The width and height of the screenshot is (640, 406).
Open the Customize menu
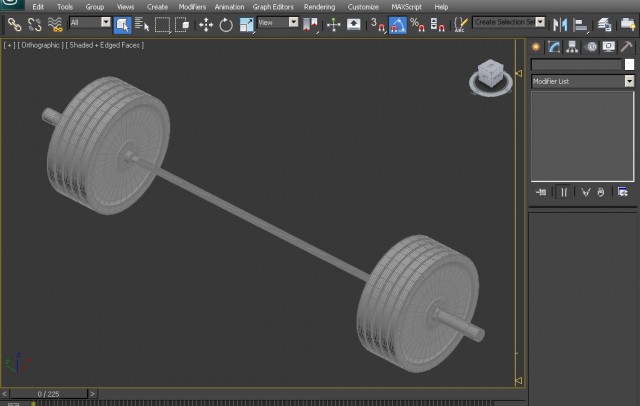pos(363,7)
